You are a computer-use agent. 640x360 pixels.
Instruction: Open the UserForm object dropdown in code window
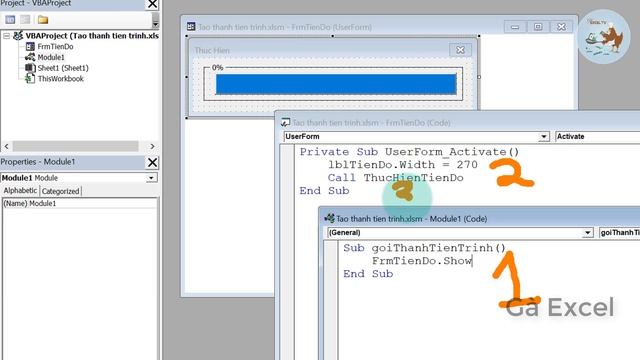(543, 137)
